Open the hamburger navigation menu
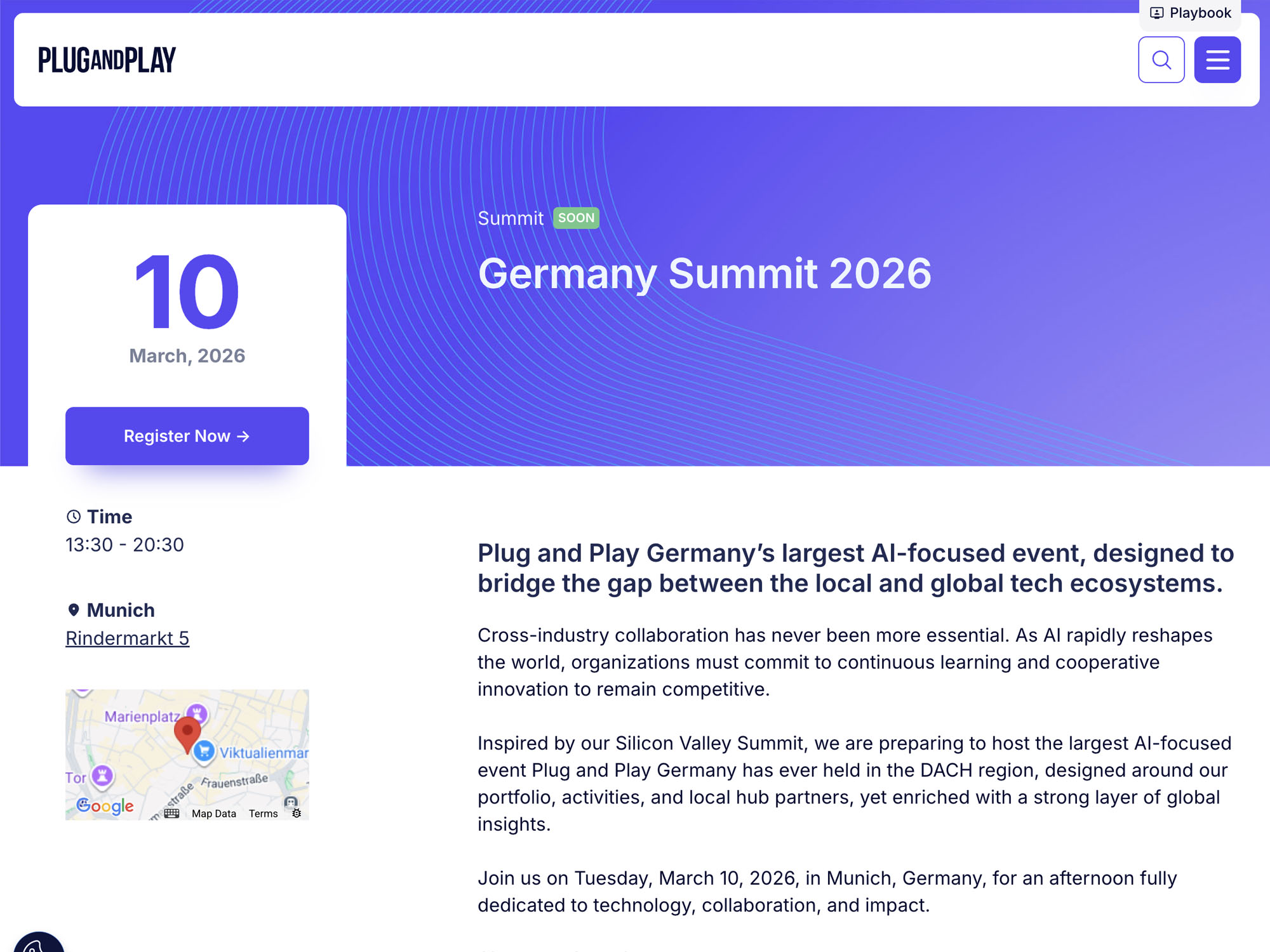1270x952 pixels. (x=1217, y=59)
